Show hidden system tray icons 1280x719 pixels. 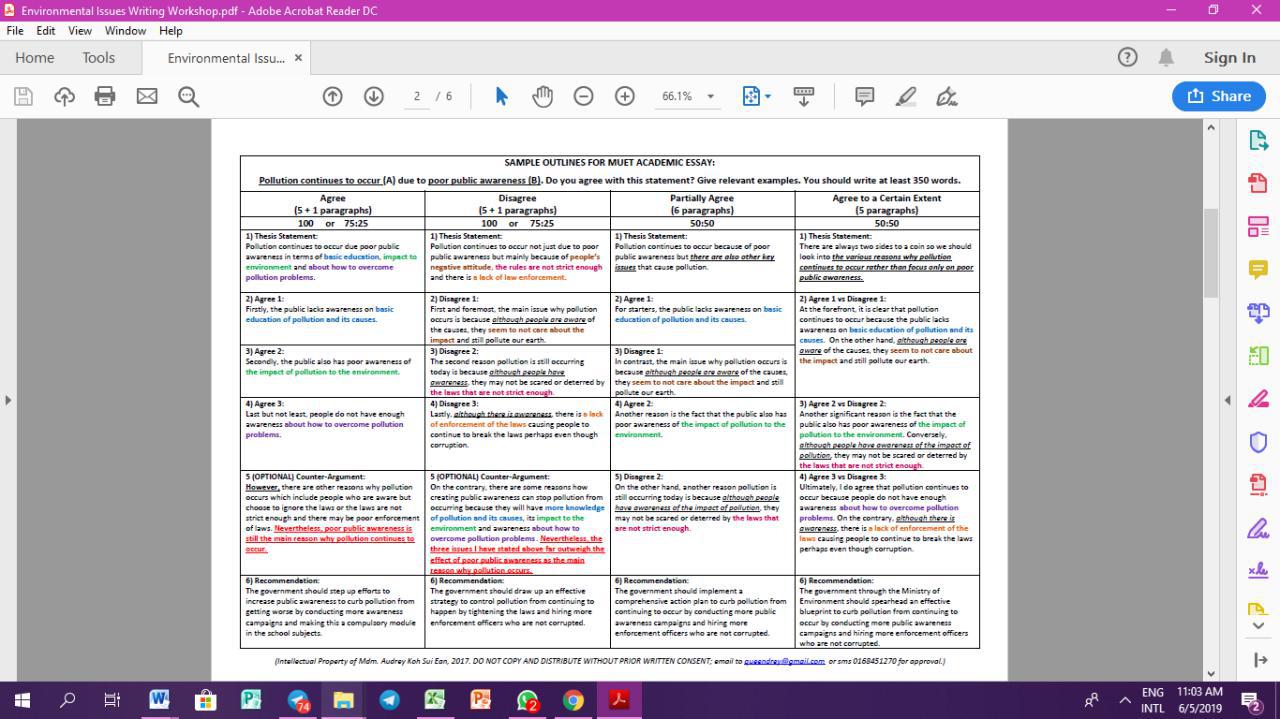pyautogui.click(x=1124, y=700)
